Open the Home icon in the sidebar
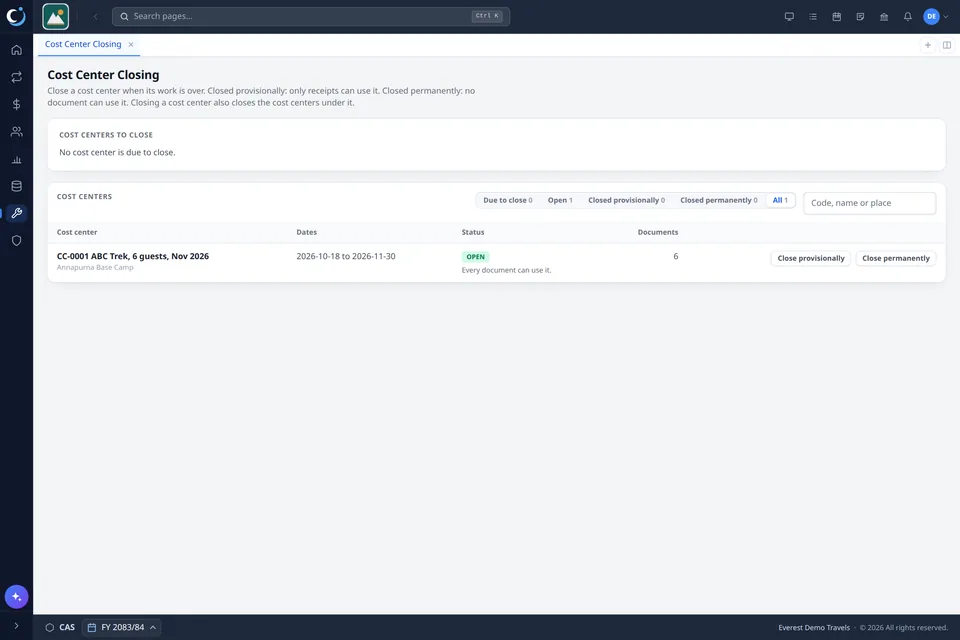Screen dimensions: 960x640 click(x=17, y=50)
